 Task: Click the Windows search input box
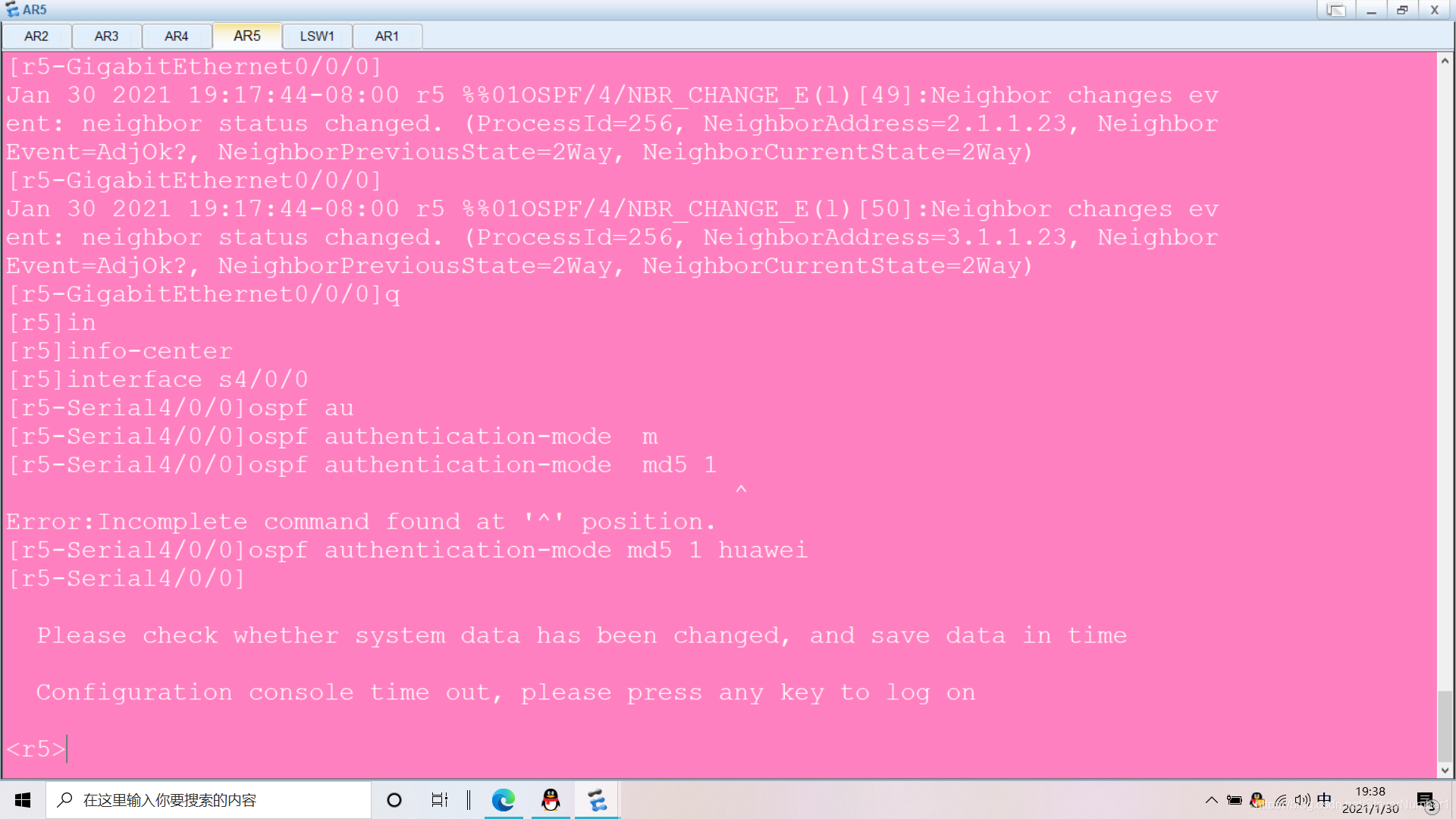pos(209,800)
